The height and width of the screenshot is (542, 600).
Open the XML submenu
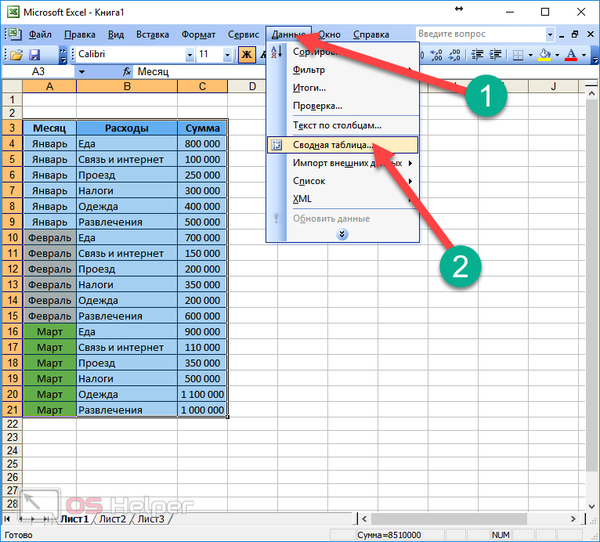click(x=342, y=199)
